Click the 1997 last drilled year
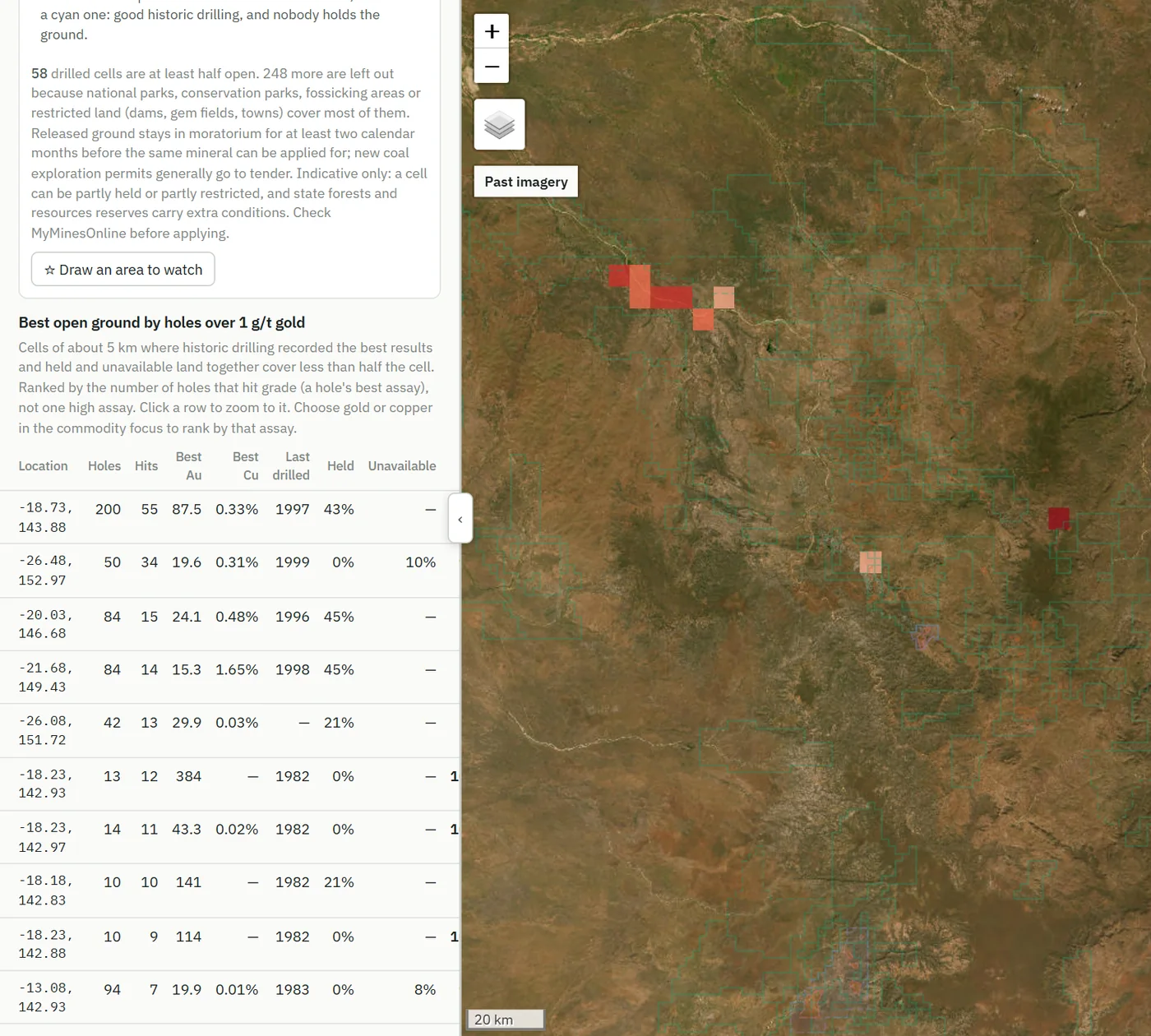 [293, 510]
